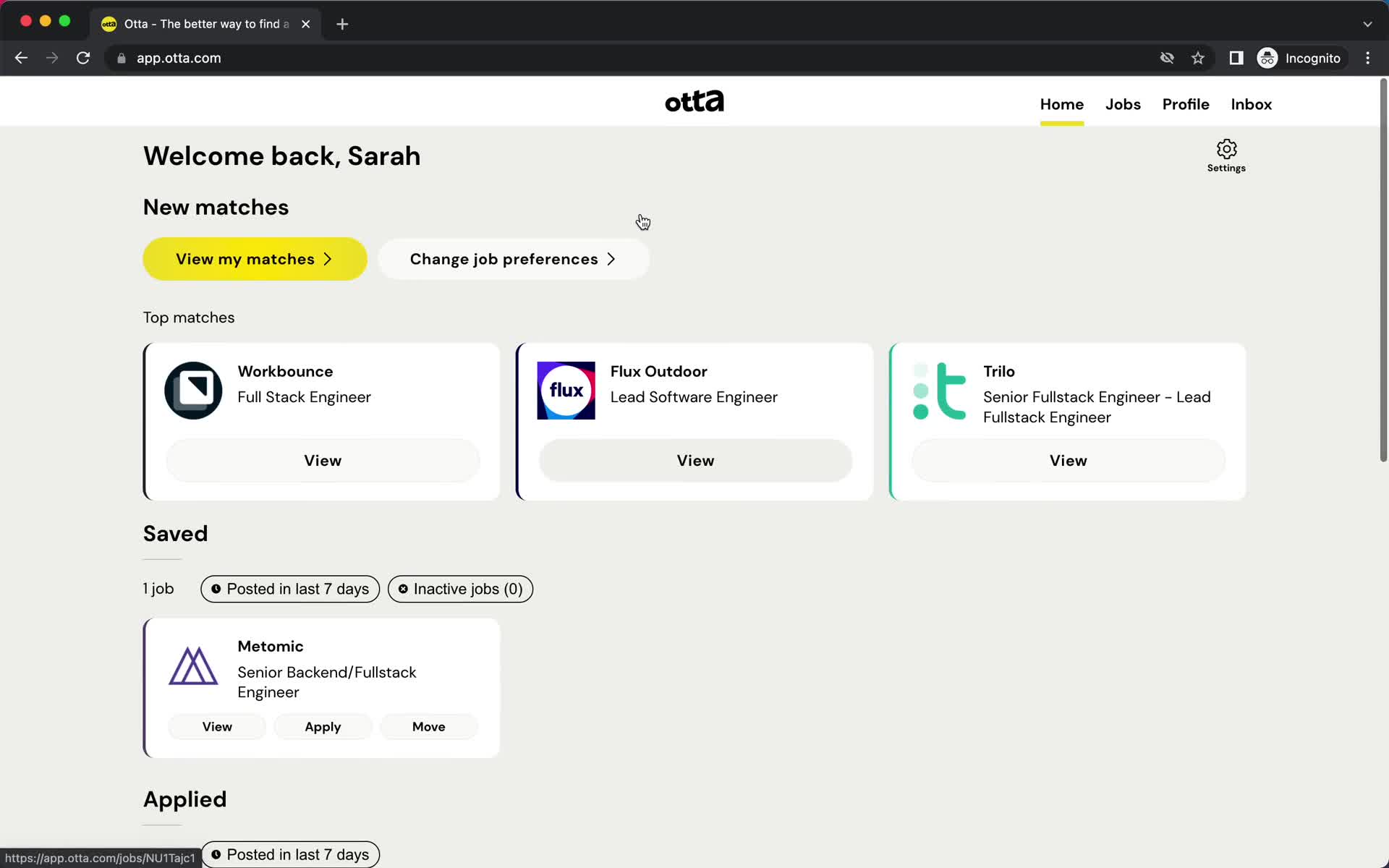Click the Saved section heading
The height and width of the screenshot is (868, 1389).
175,534
